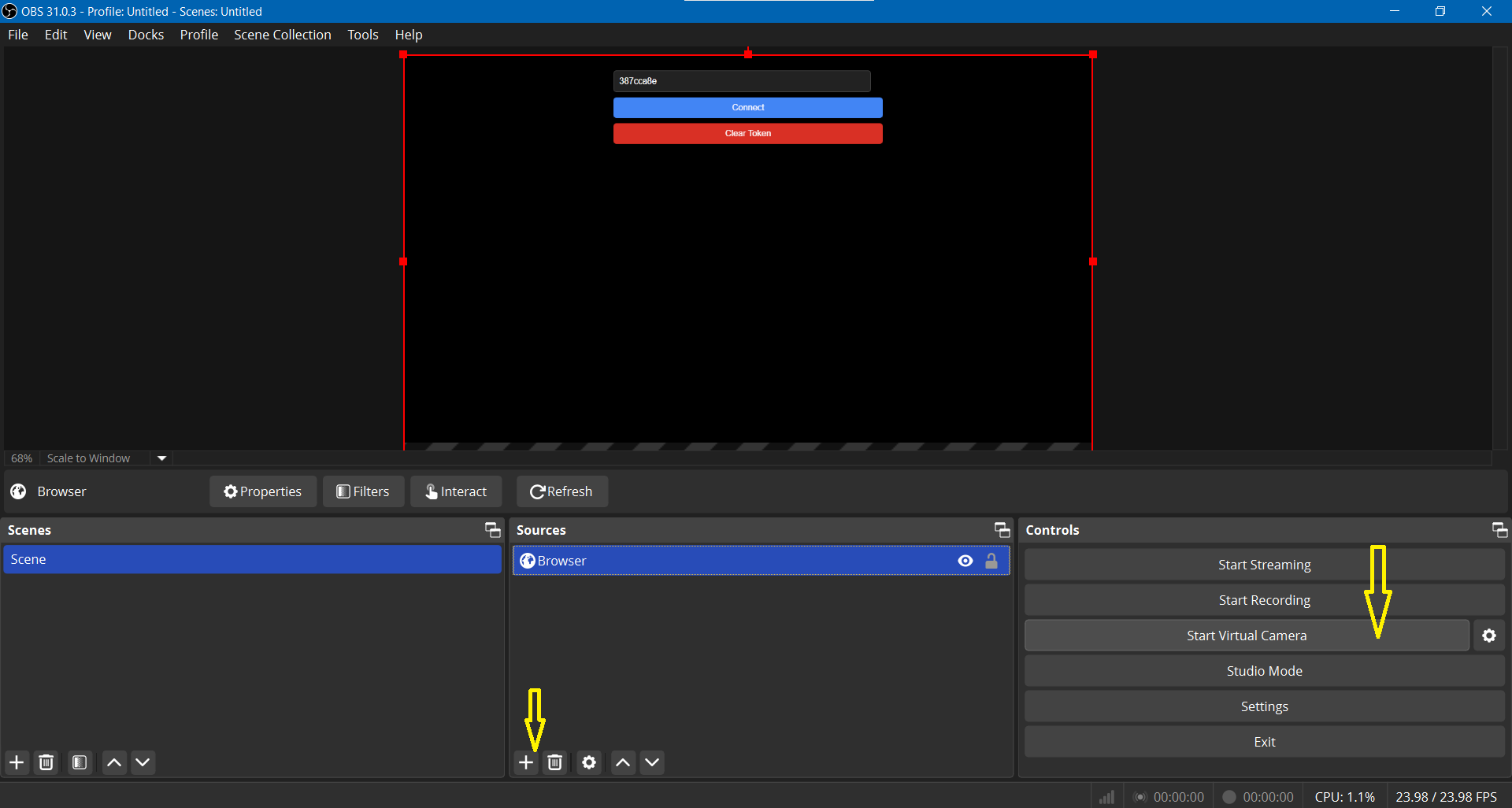Open Filters for Browser source
The height and width of the screenshot is (808, 1512).
coord(363,491)
